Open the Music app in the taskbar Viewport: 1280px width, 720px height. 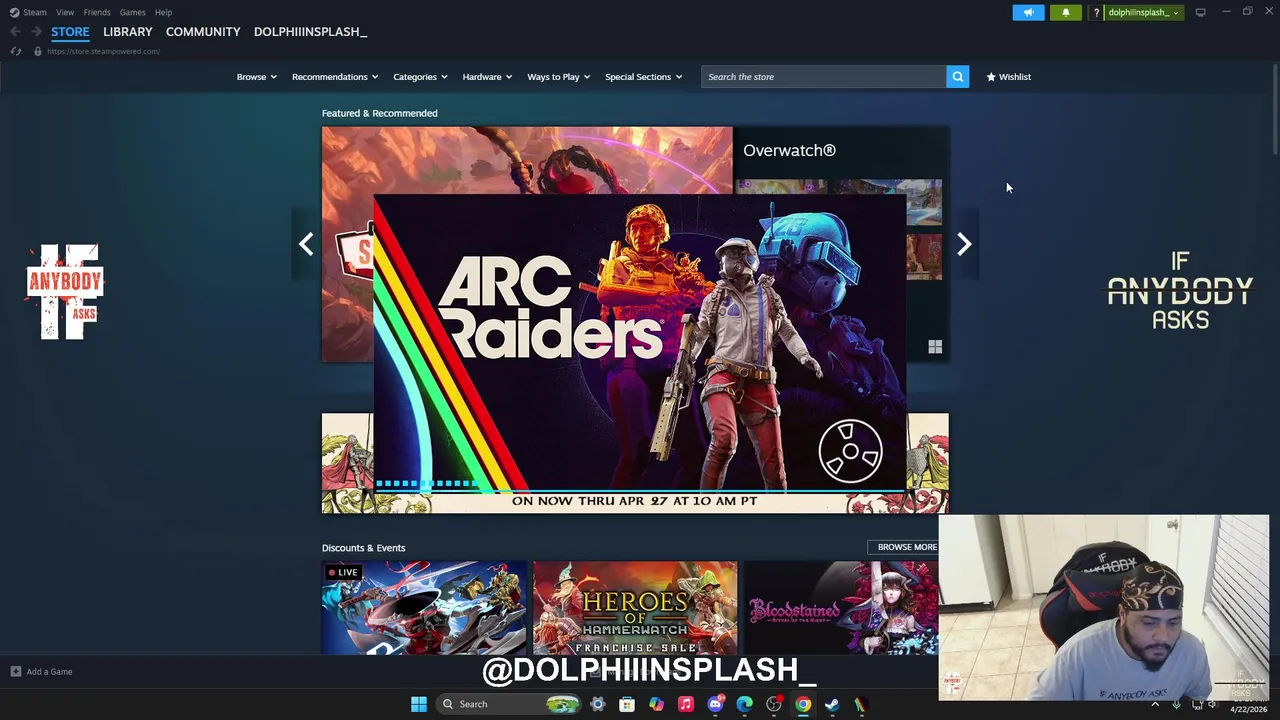(x=685, y=704)
